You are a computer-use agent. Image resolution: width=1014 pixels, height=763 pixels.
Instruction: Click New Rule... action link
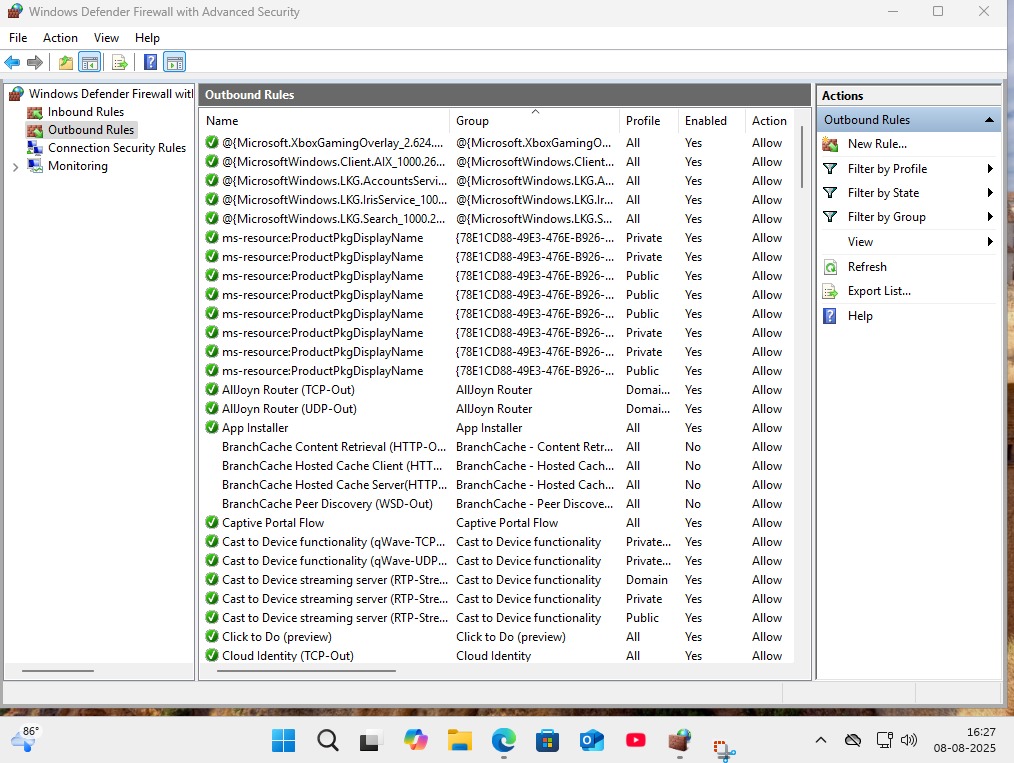pos(877,144)
